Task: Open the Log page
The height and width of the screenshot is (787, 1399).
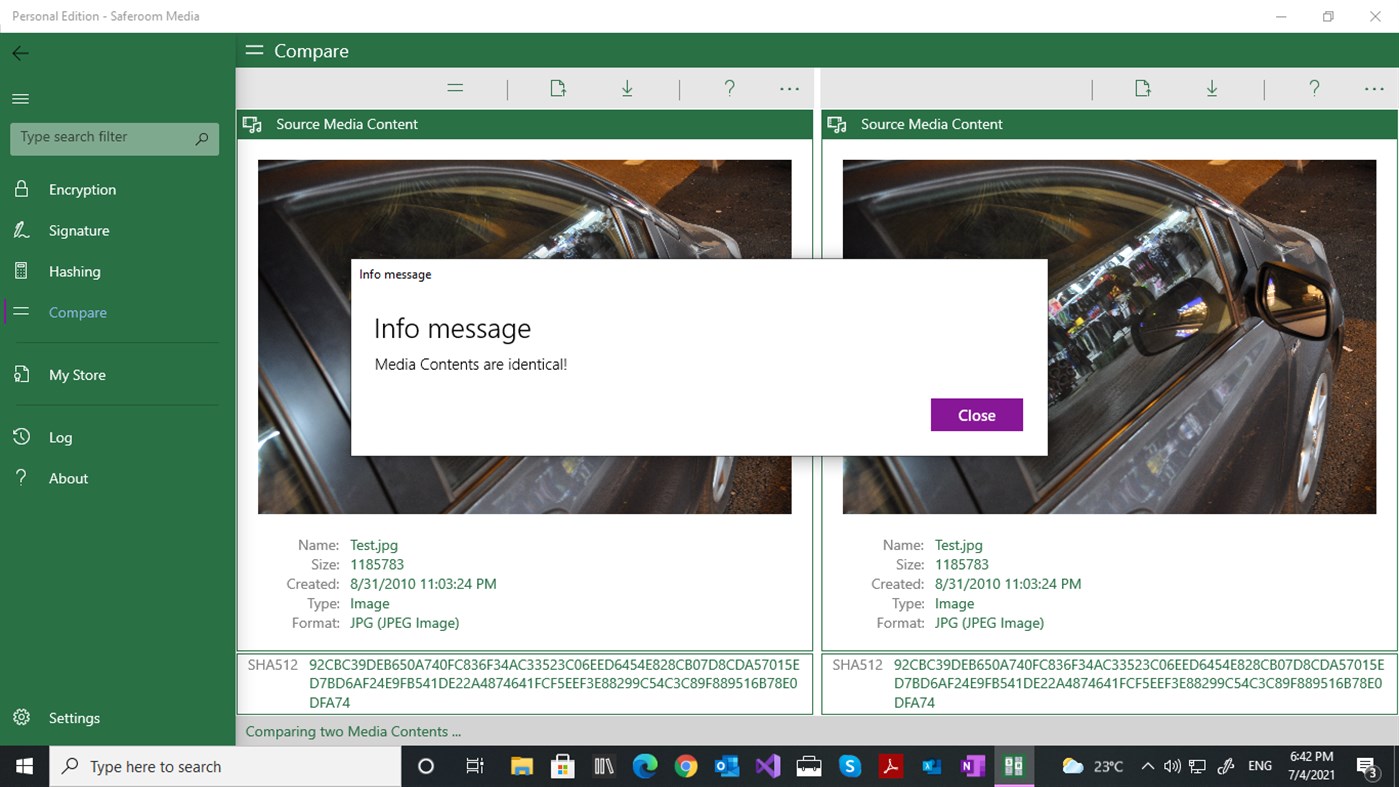Action: pos(60,437)
